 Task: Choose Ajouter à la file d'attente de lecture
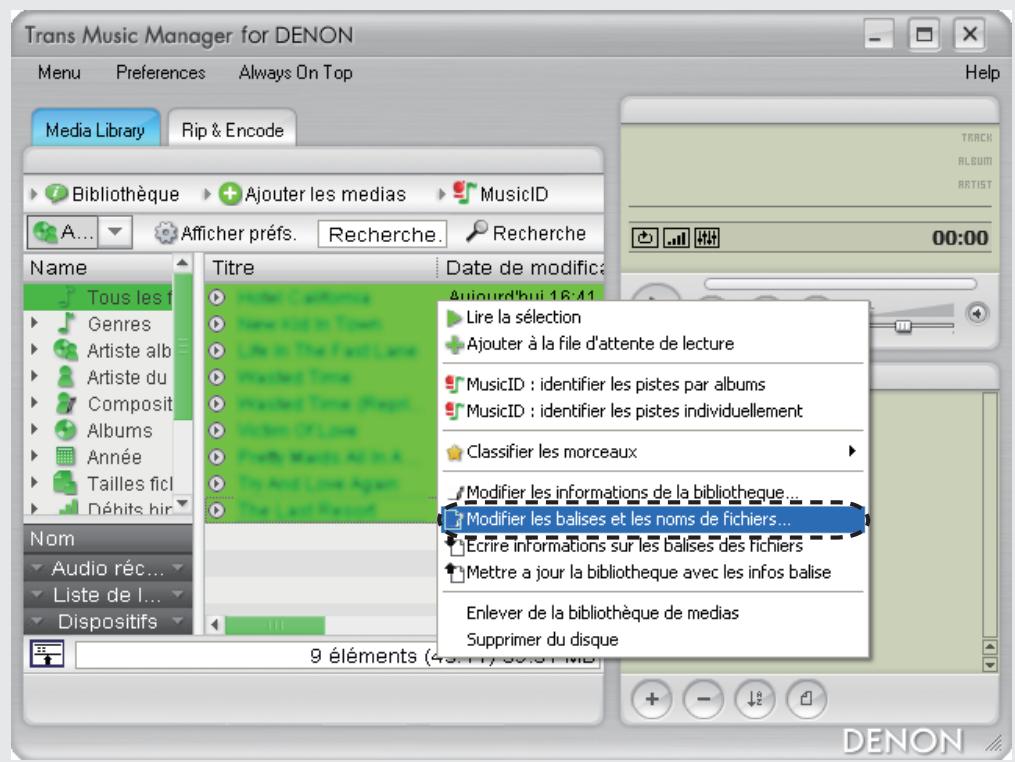653,344
